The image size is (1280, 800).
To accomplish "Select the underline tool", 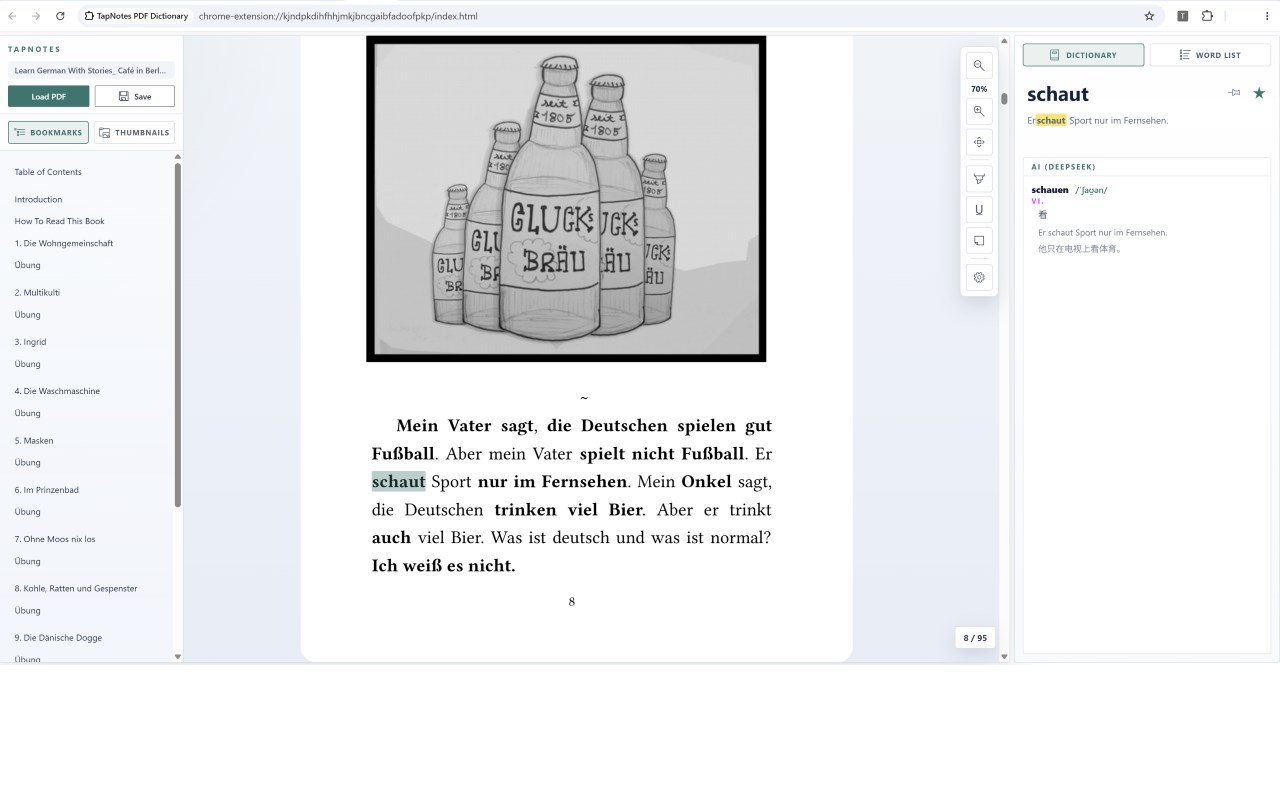I will pos(979,210).
